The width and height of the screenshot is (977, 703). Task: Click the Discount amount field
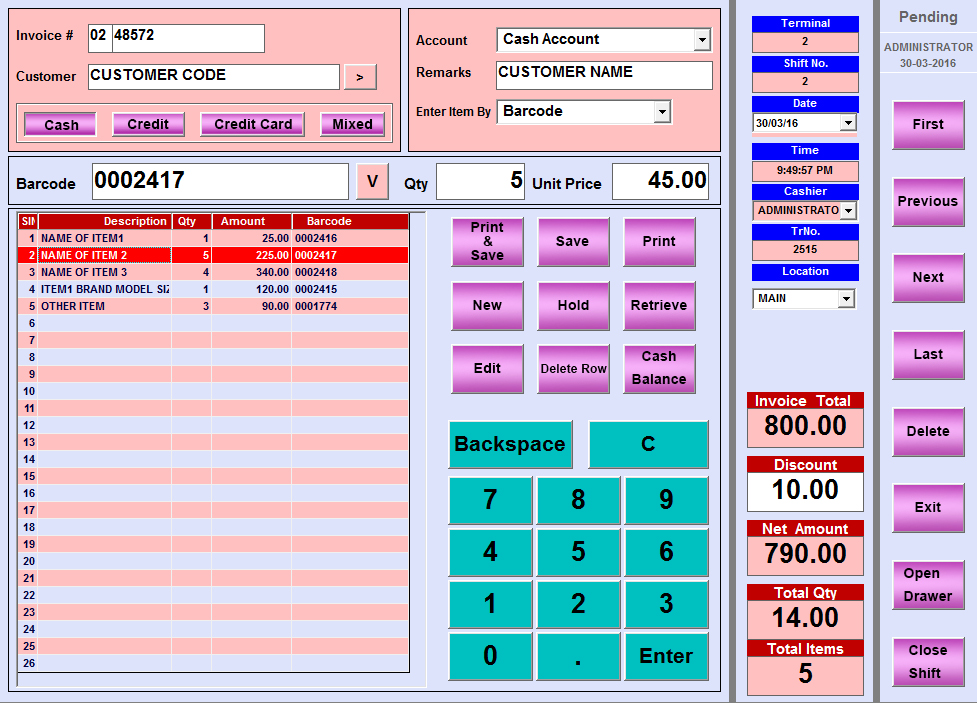805,491
